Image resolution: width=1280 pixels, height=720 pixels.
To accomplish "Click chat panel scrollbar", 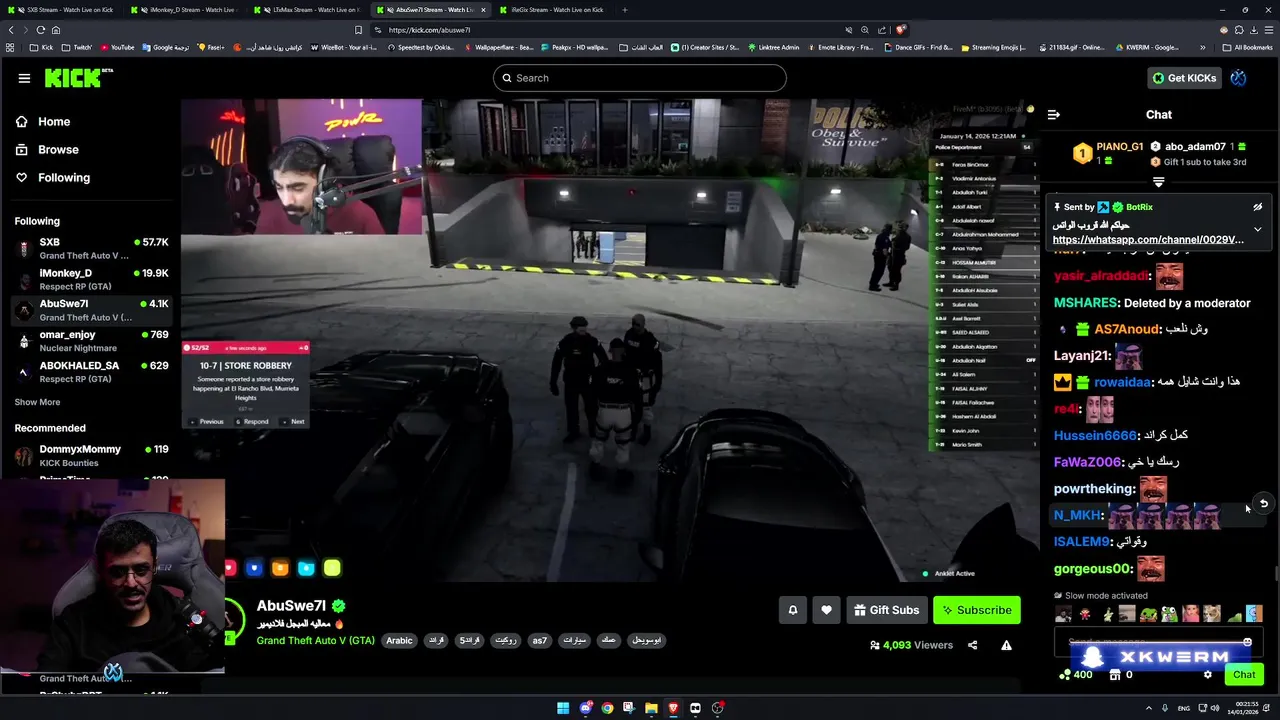I will 1275,574.
